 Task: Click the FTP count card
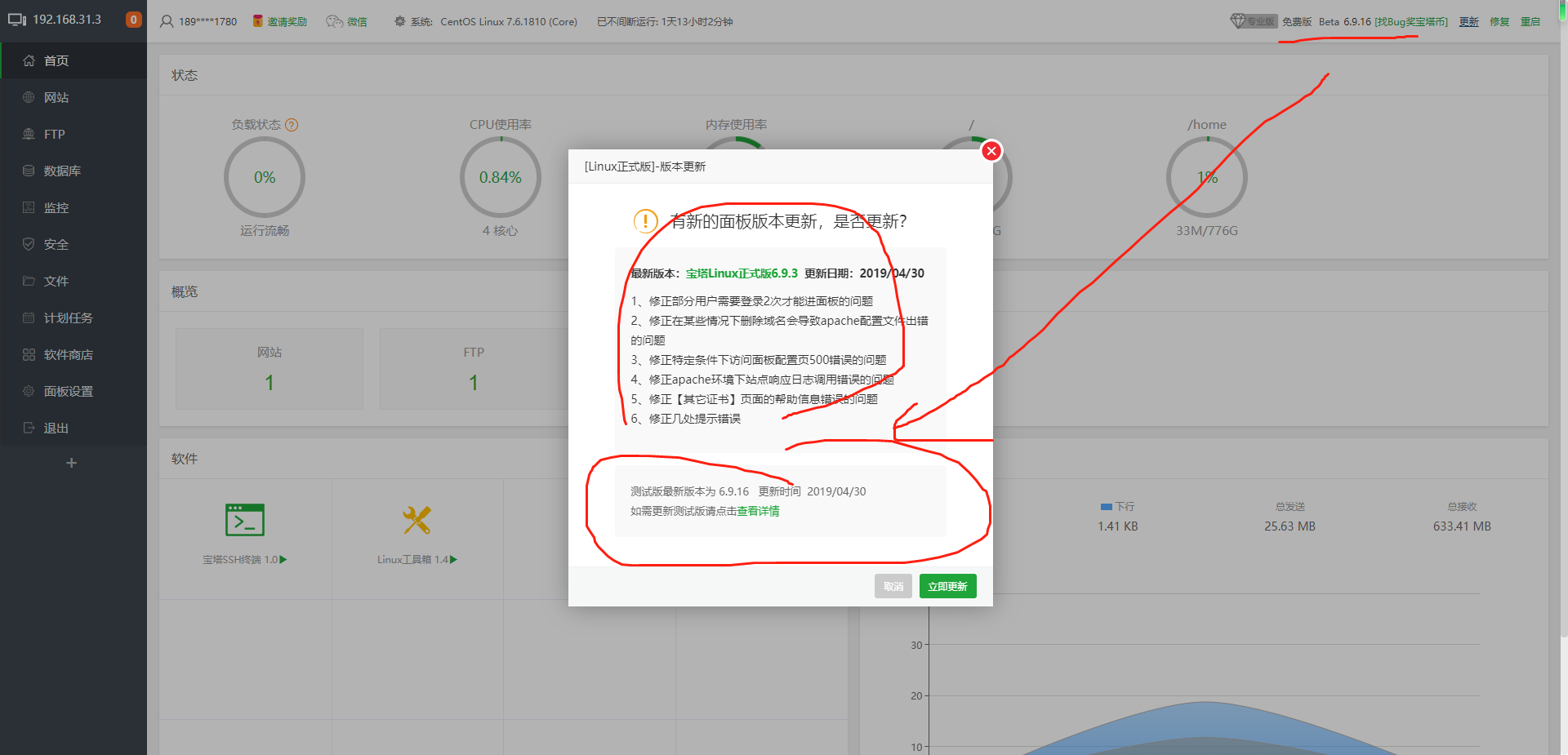474,369
